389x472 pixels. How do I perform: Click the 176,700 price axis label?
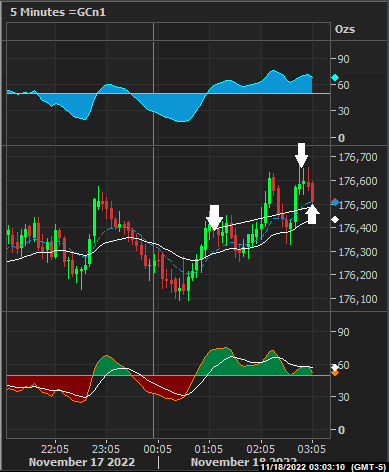click(x=358, y=157)
